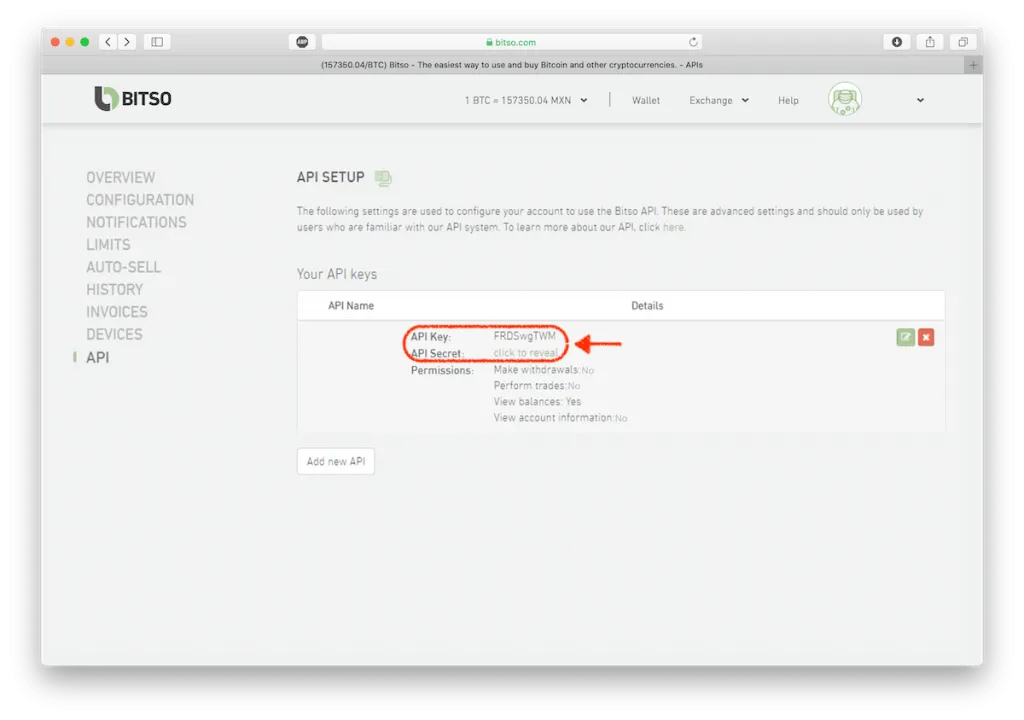Reload the page with refresh icon
Image resolution: width=1024 pixels, height=720 pixels.
point(693,42)
